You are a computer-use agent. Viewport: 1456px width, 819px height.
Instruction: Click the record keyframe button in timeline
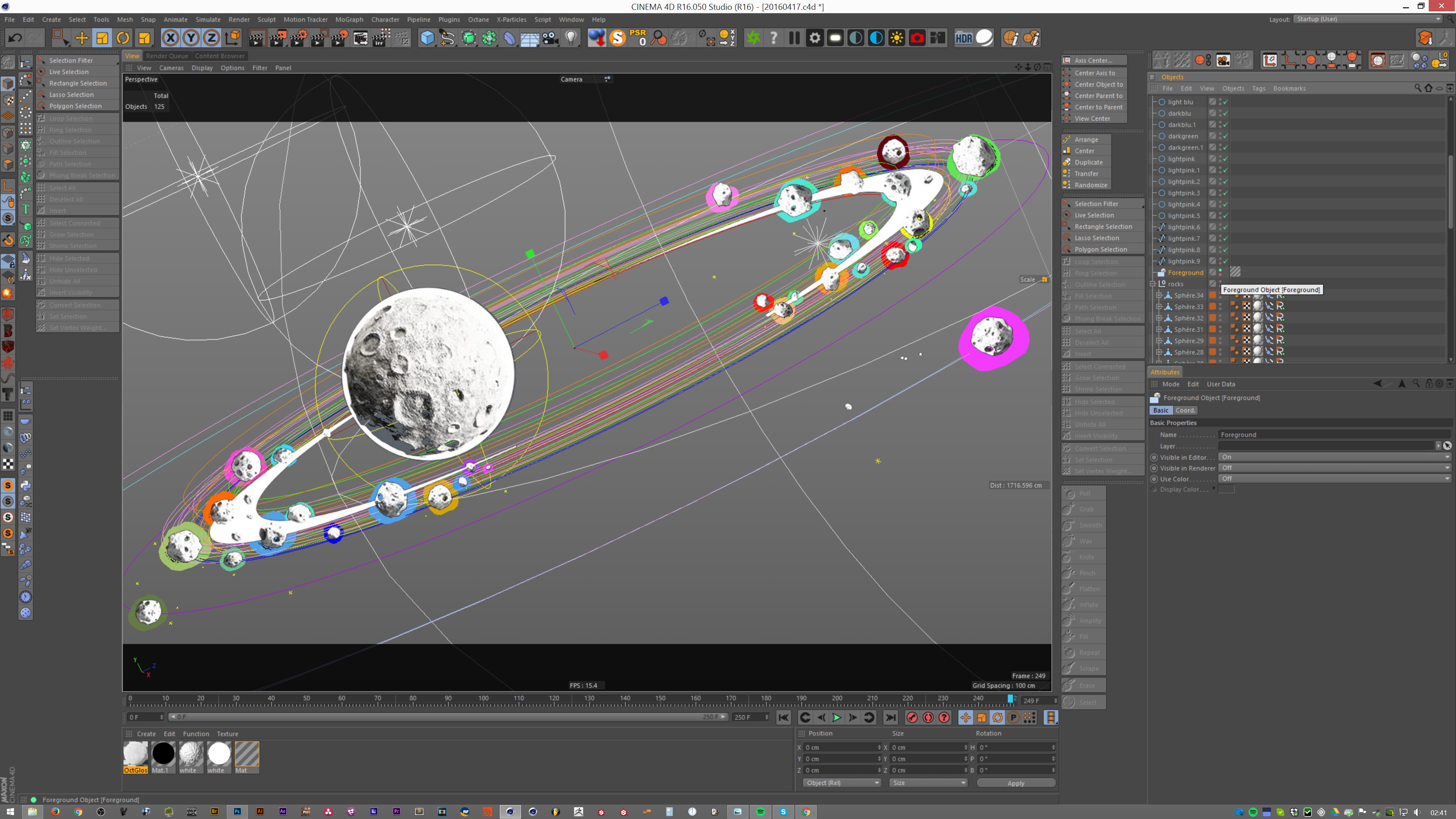coord(912,717)
